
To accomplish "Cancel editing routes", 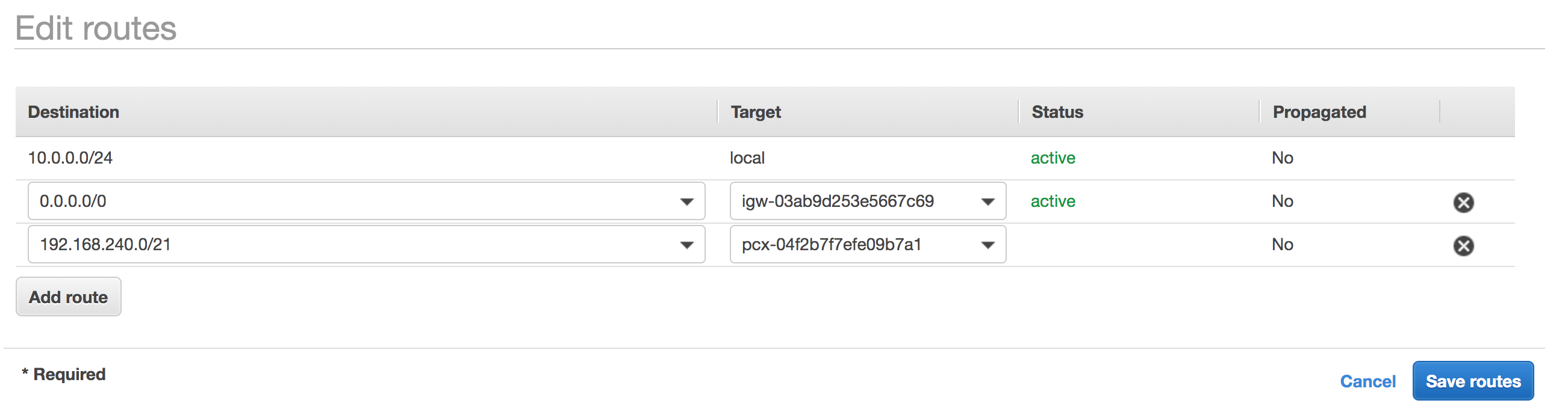I will click(1367, 381).
